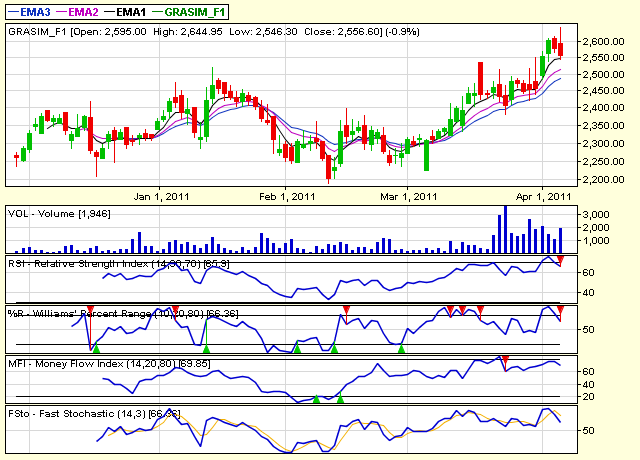The height and width of the screenshot is (460, 640).
Task: Click the 2,250.00 price axis label
Action: tap(604, 162)
